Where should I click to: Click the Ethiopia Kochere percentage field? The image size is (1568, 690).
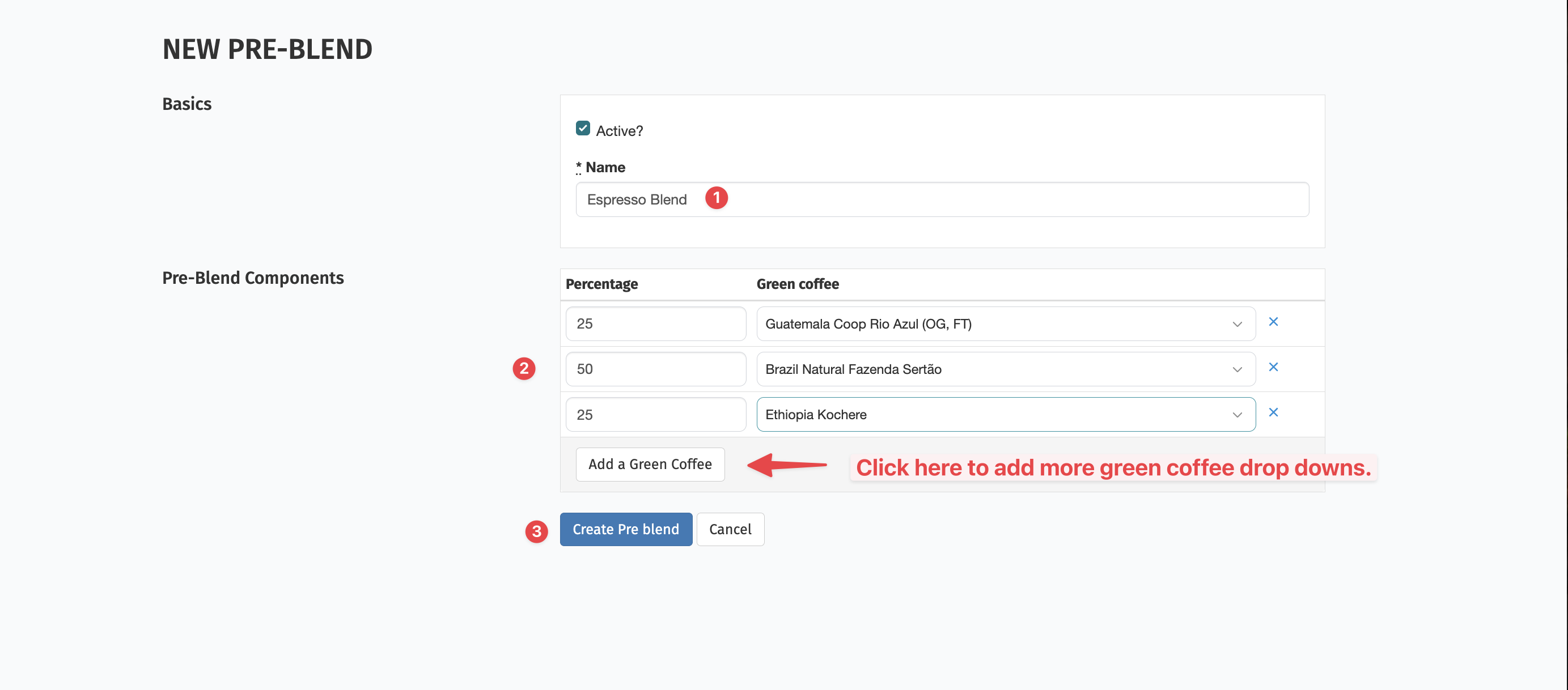coord(655,415)
